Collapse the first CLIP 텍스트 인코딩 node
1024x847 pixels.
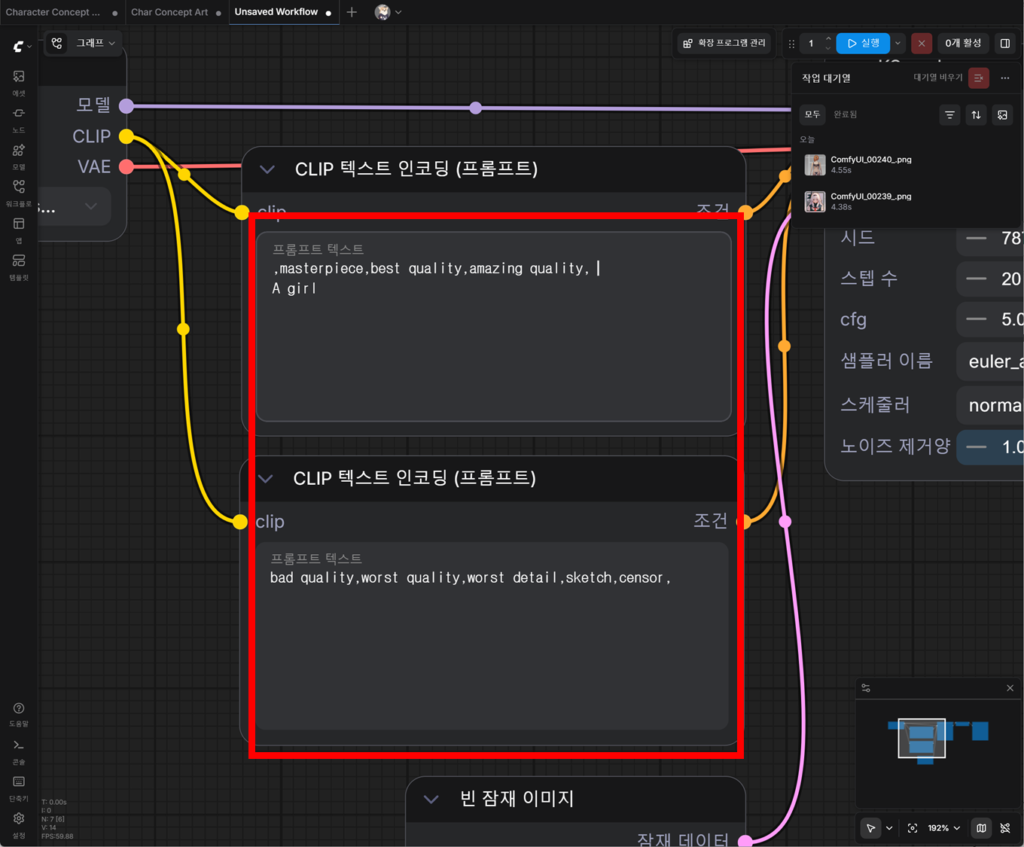[267, 169]
